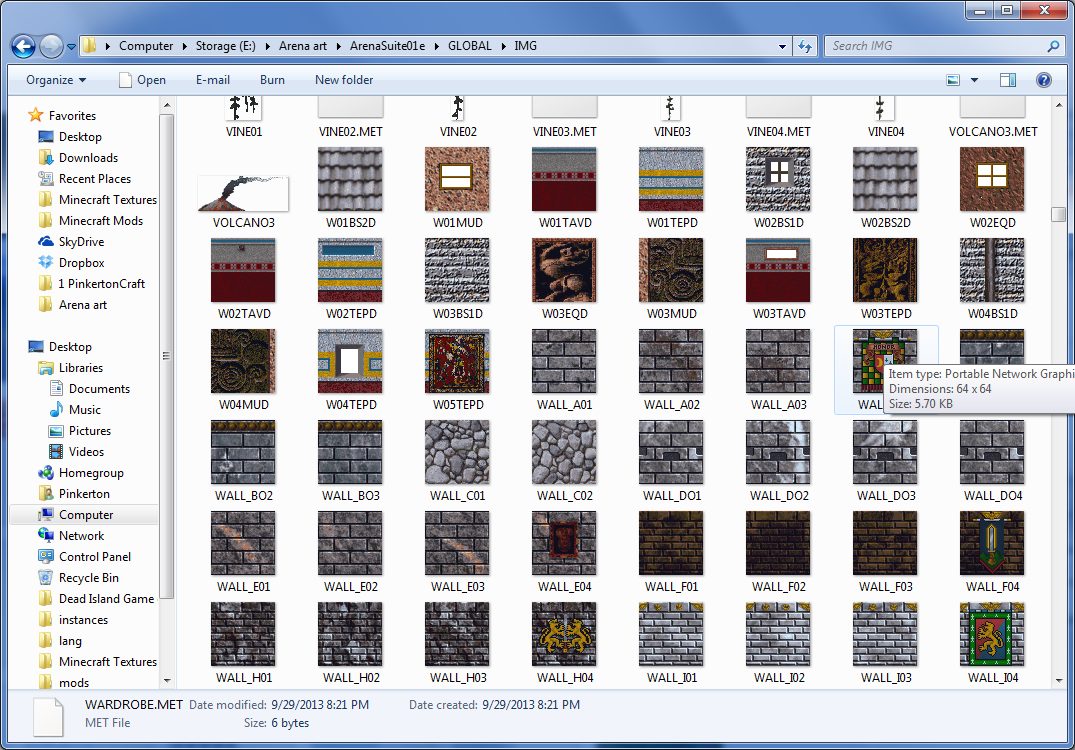Image resolution: width=1075 pixels, height=750 pixels.
Task: Click the GLOBAL breadcrumb in address bar
Action: (x=470, y=46)
